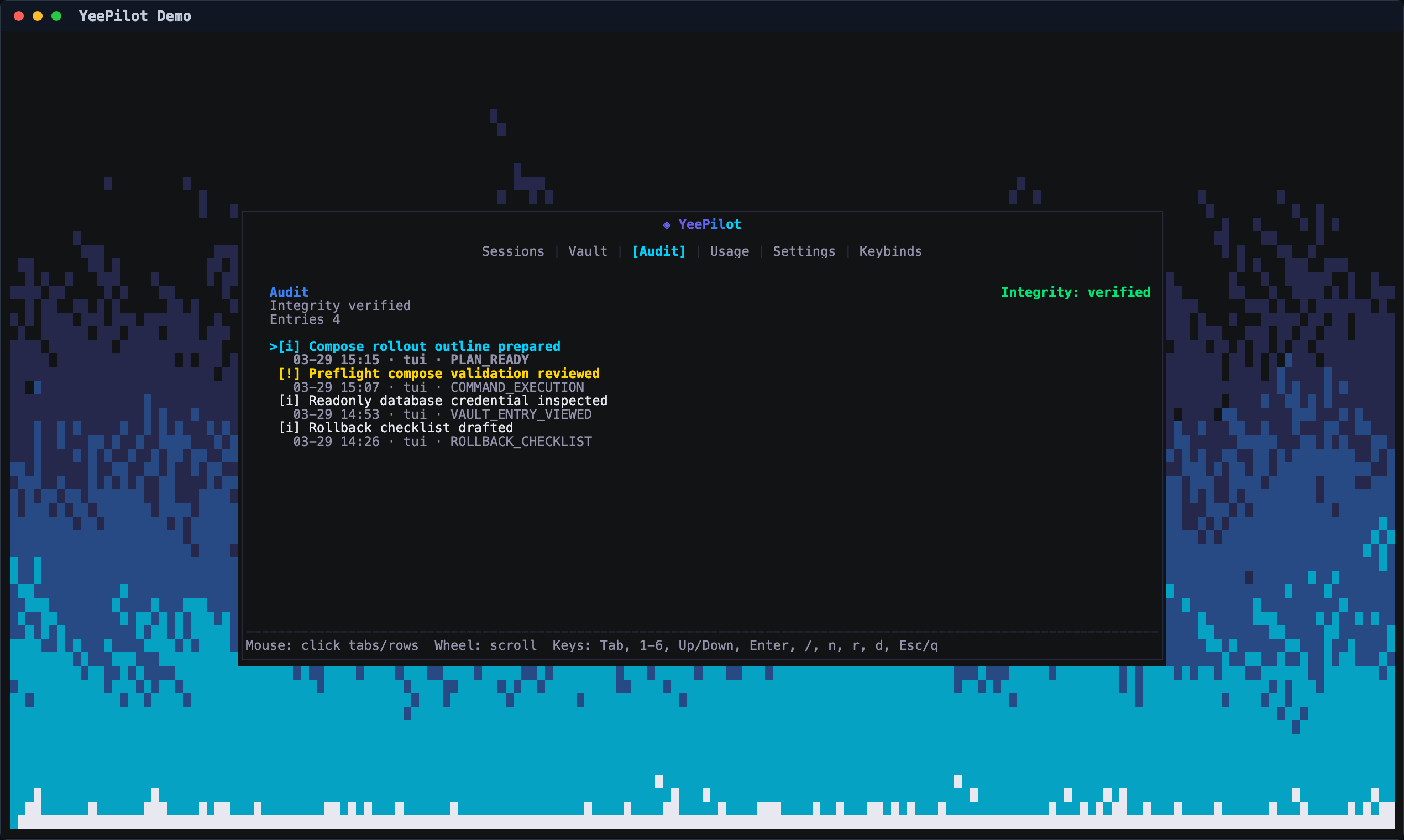Click the 'Integrity verified' summary line
The height and width of the screenshot is (840, 1404).
(340, 306)
